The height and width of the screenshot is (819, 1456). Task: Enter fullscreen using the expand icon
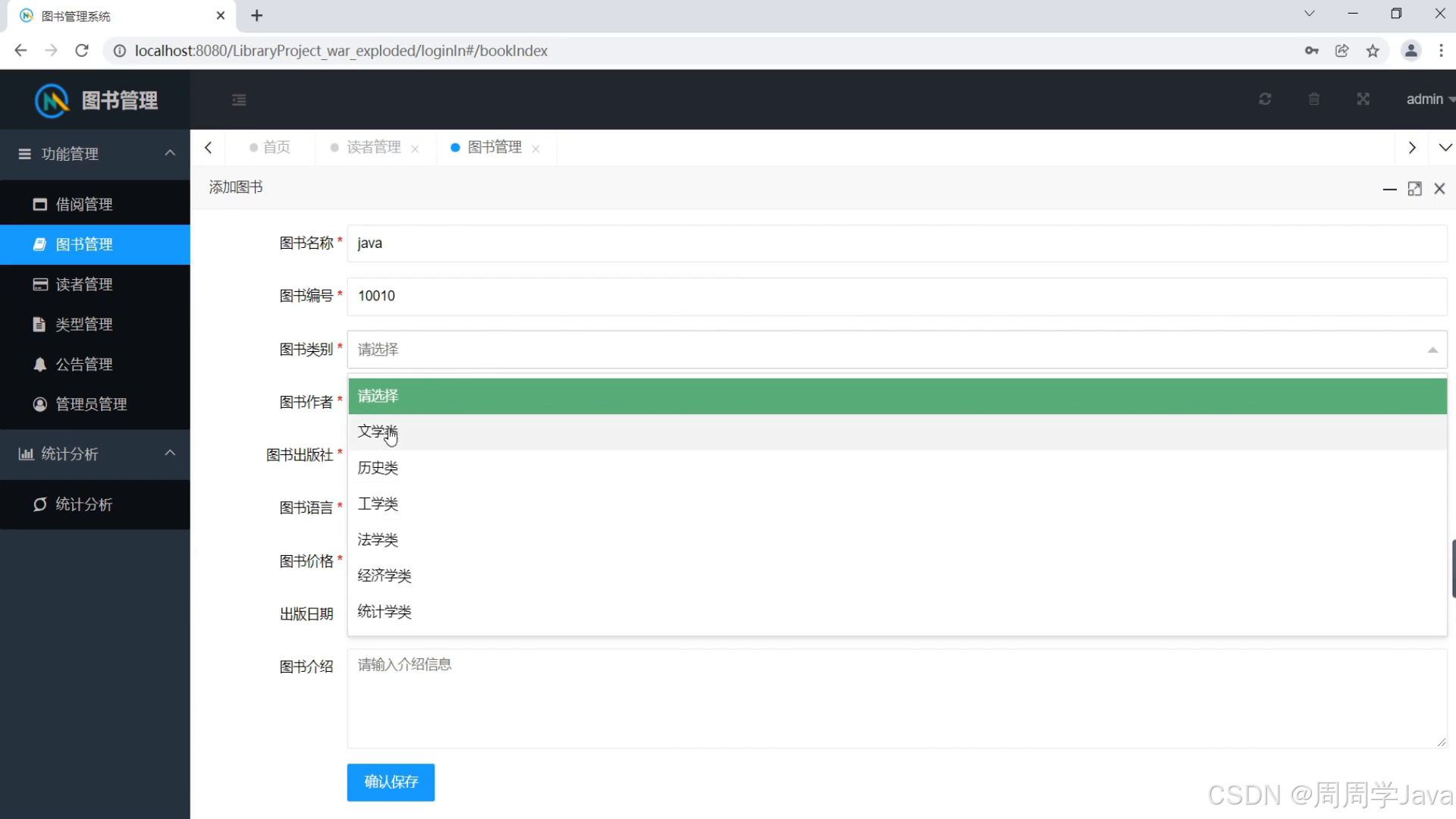tap(1363, 99)
